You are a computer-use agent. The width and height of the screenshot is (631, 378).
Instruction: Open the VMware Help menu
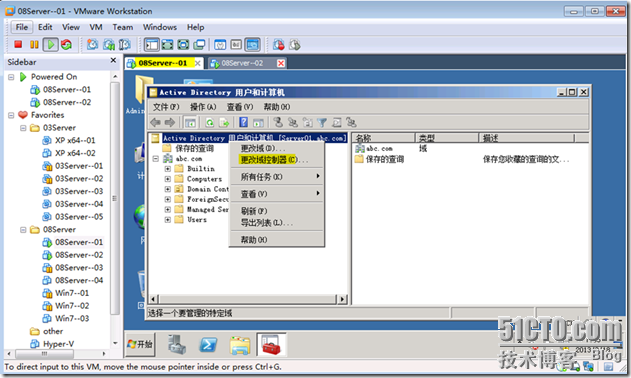point(196,27)
